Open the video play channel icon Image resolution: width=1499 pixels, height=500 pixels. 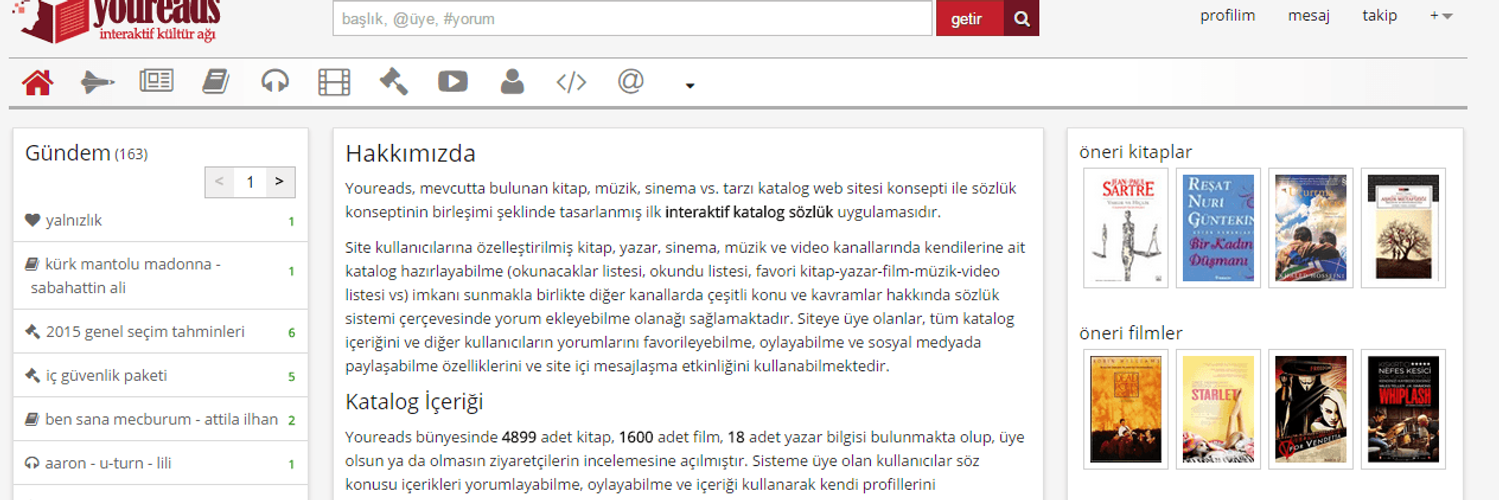point(452,81)
